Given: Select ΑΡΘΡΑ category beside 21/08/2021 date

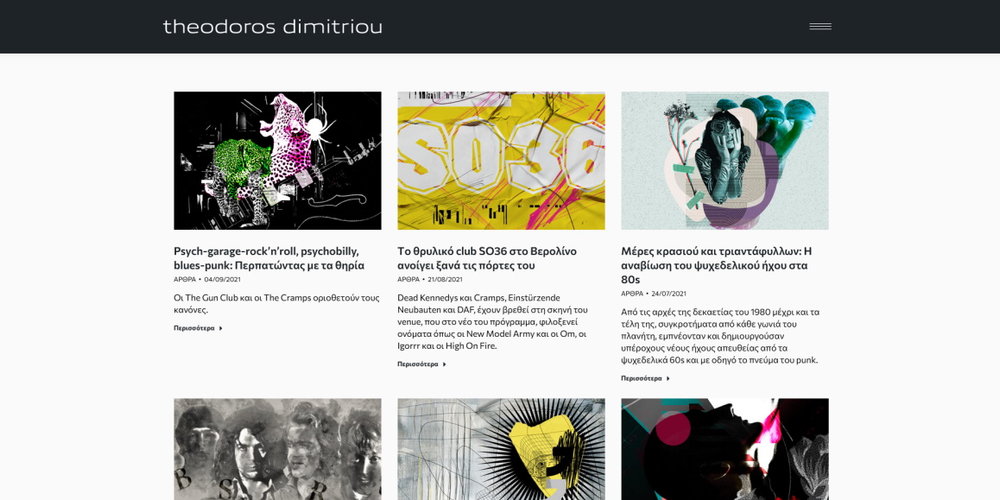Looking at the screenshot, I should (x=409, y=279).
